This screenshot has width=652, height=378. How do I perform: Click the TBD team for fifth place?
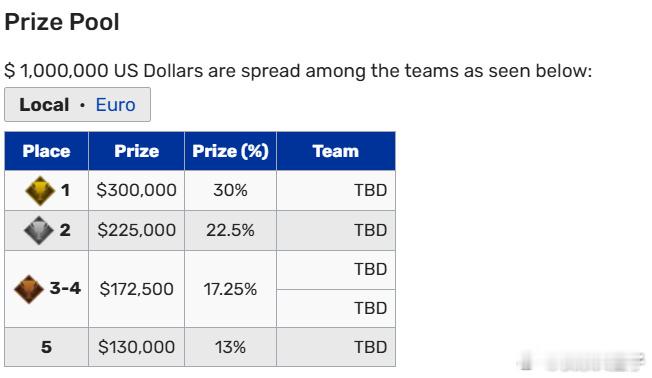pyautogui.click(x=370, y=347)
